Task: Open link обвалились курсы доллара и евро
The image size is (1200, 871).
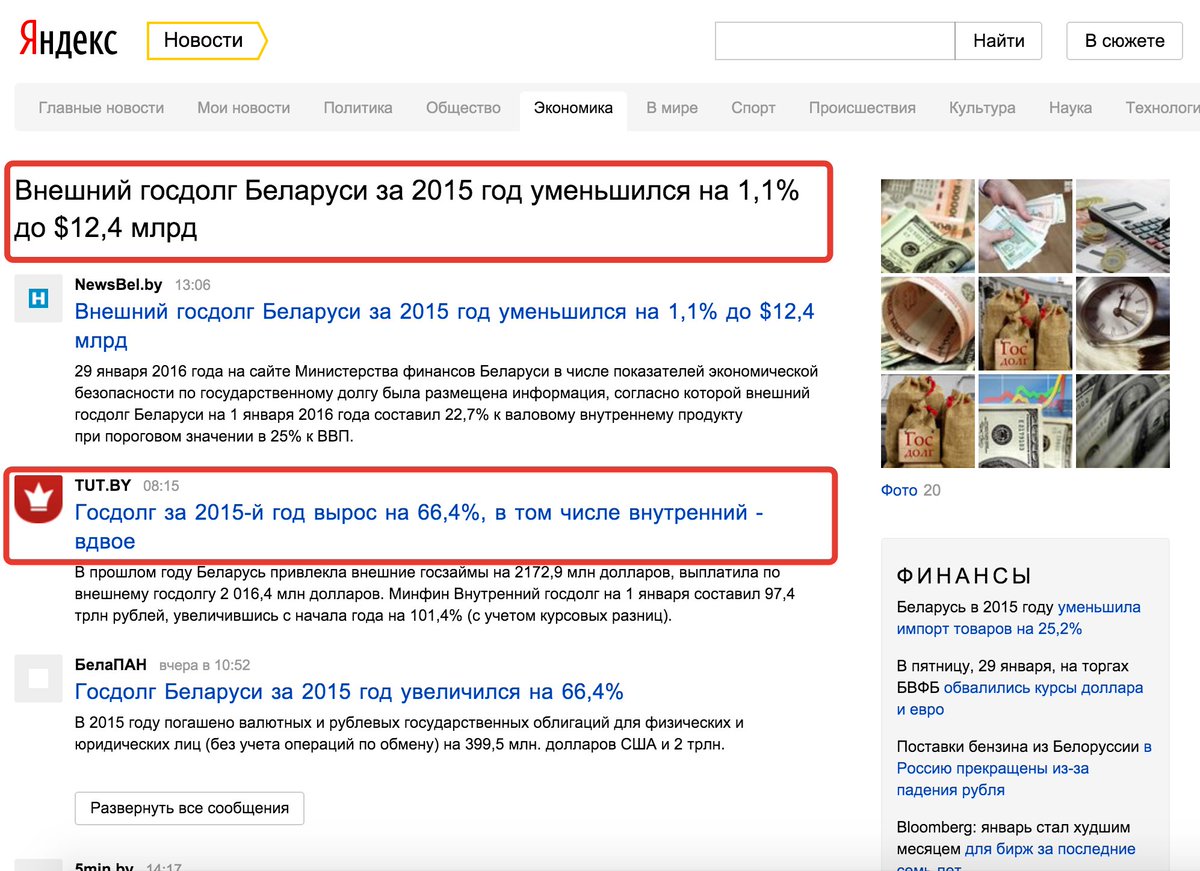Action: [x=1020, y=699]
